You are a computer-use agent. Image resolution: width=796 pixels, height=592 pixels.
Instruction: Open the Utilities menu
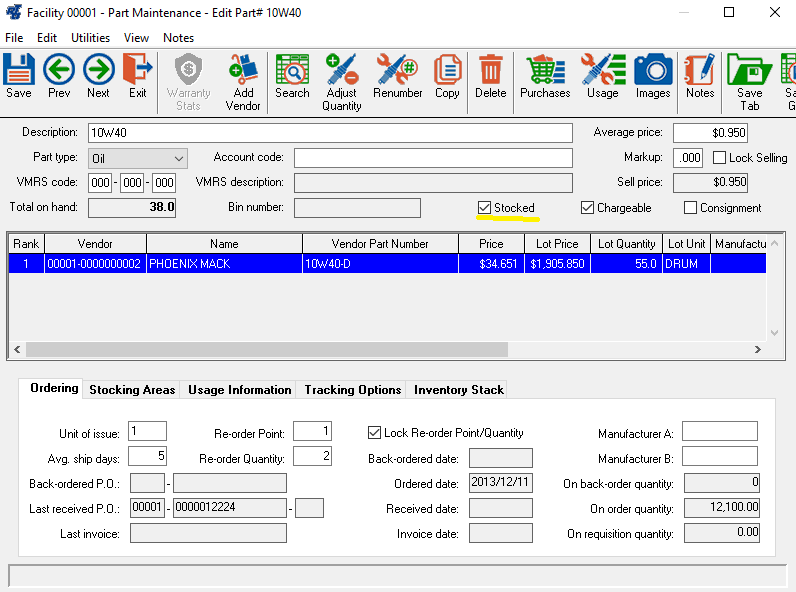[x=90, y=38]
